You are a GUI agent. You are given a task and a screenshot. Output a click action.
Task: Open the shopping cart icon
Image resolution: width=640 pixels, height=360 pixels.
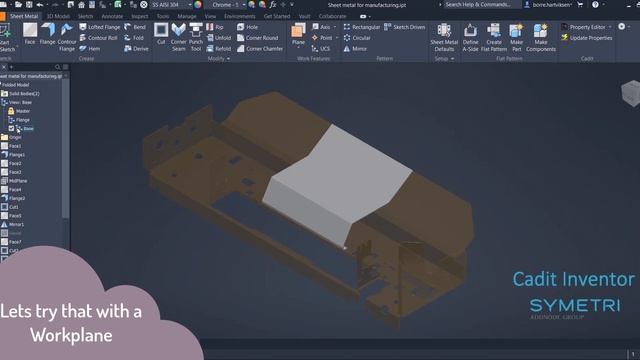click(580, 4)
